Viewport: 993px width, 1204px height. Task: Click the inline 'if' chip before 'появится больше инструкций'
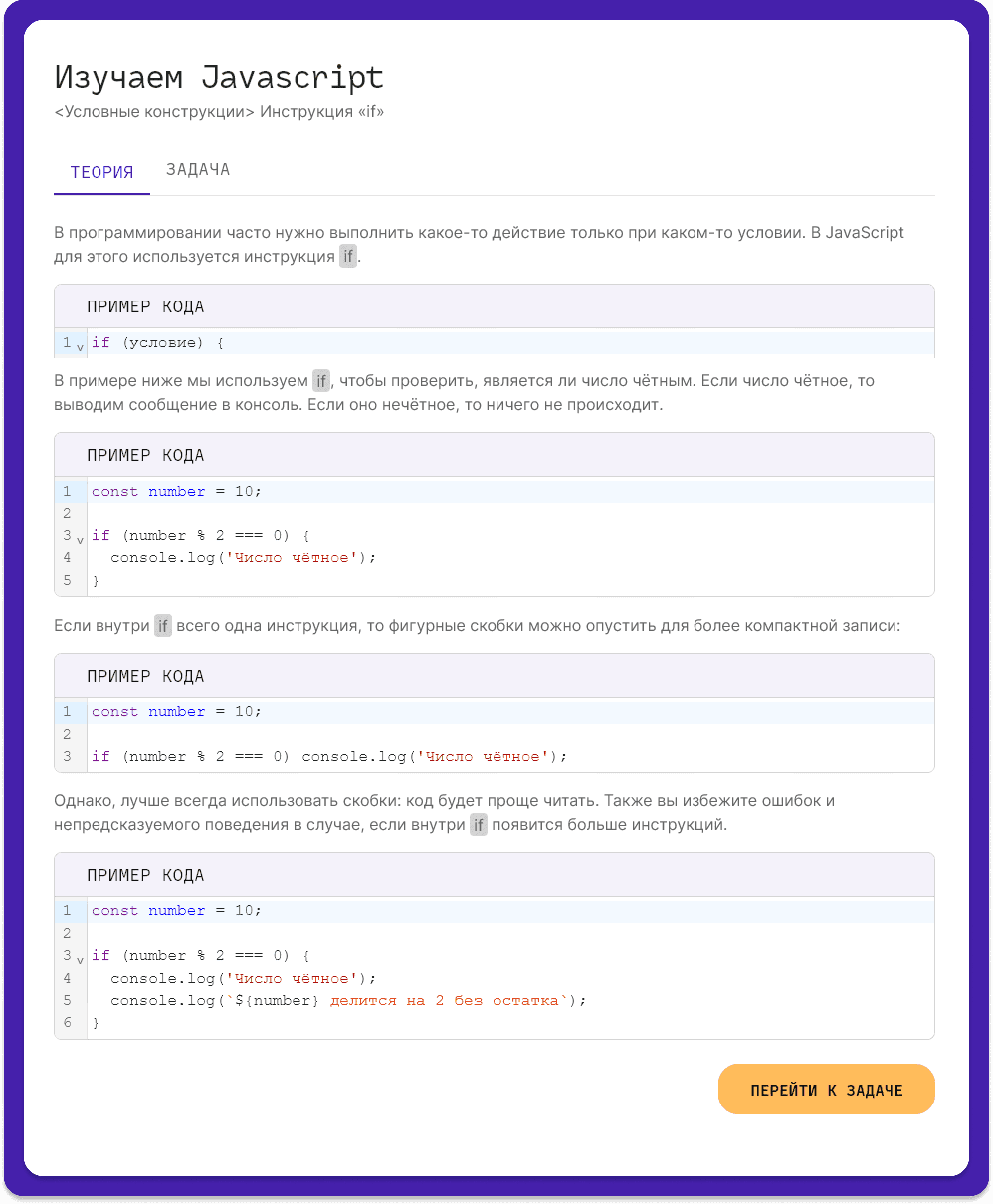point(478,825)
